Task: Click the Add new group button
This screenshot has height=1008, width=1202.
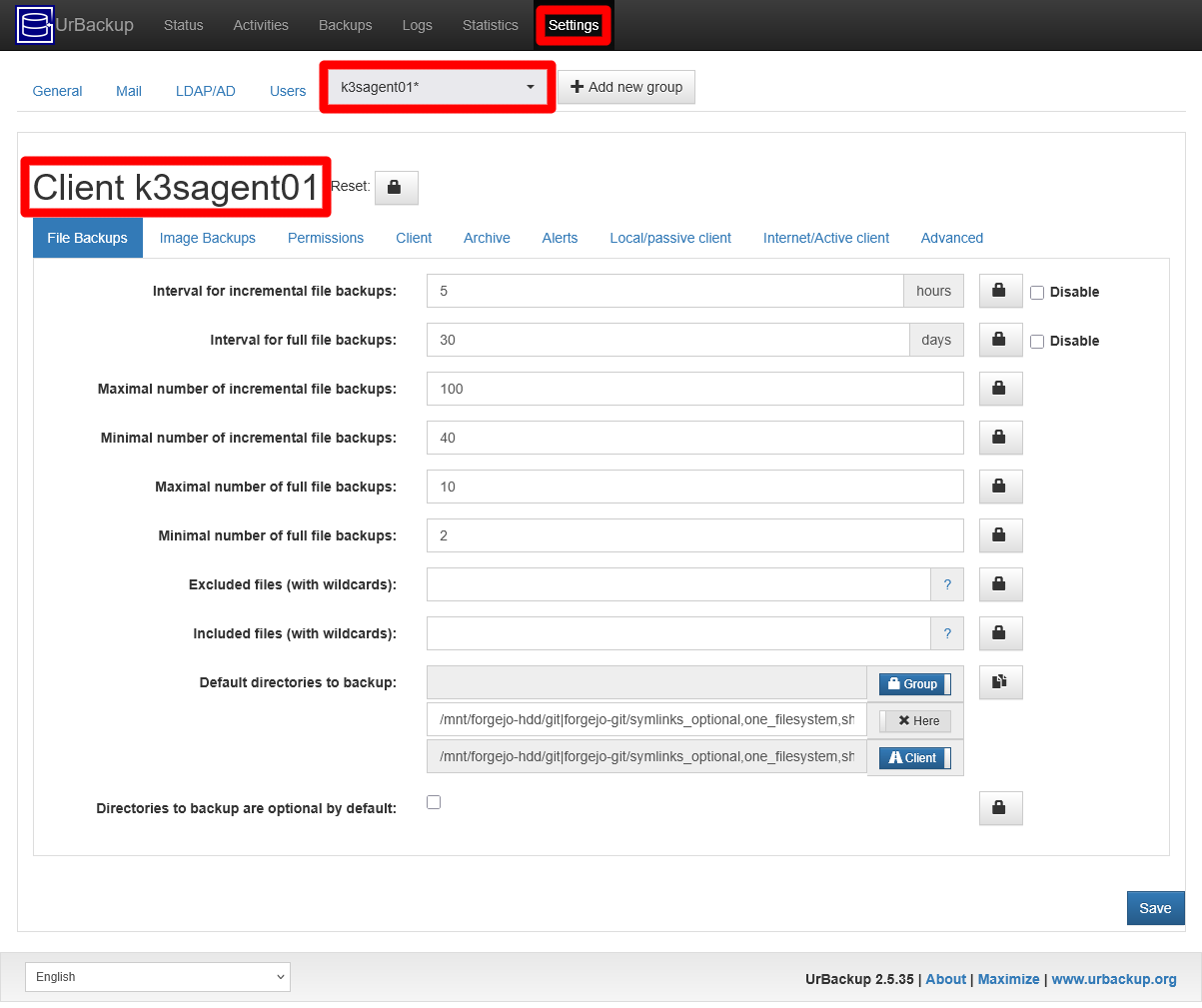Action: tap(625, 87)
